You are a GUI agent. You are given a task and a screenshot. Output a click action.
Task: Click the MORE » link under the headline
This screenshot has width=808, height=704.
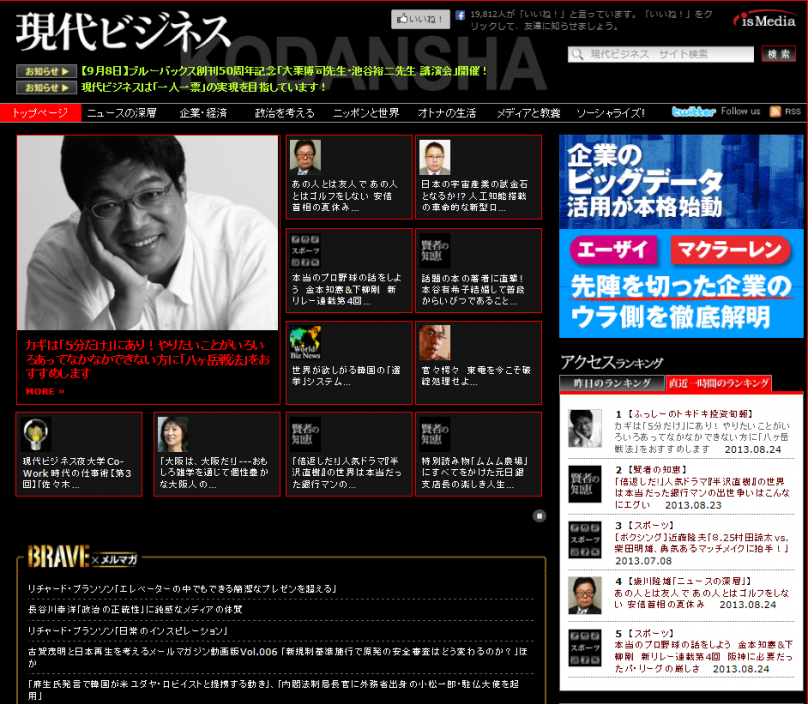pyautogui.click(x=45, y=392)
